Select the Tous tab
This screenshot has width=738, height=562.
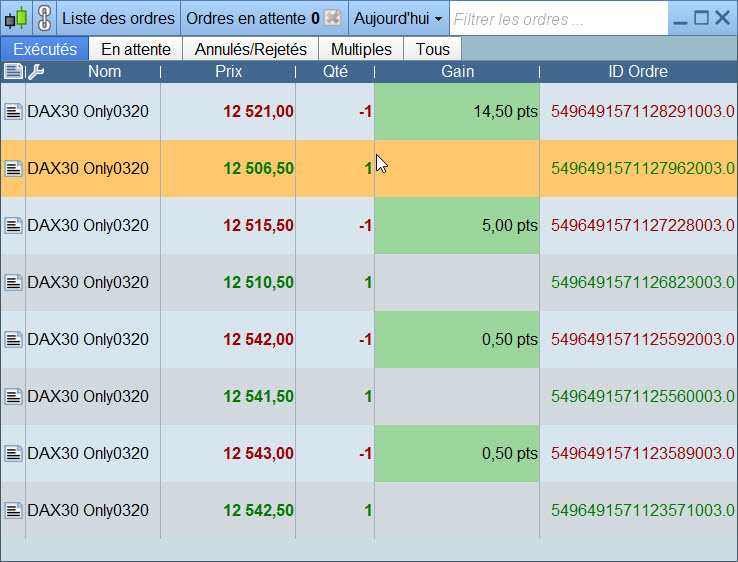pyautogui.click(x=433, y=49)
